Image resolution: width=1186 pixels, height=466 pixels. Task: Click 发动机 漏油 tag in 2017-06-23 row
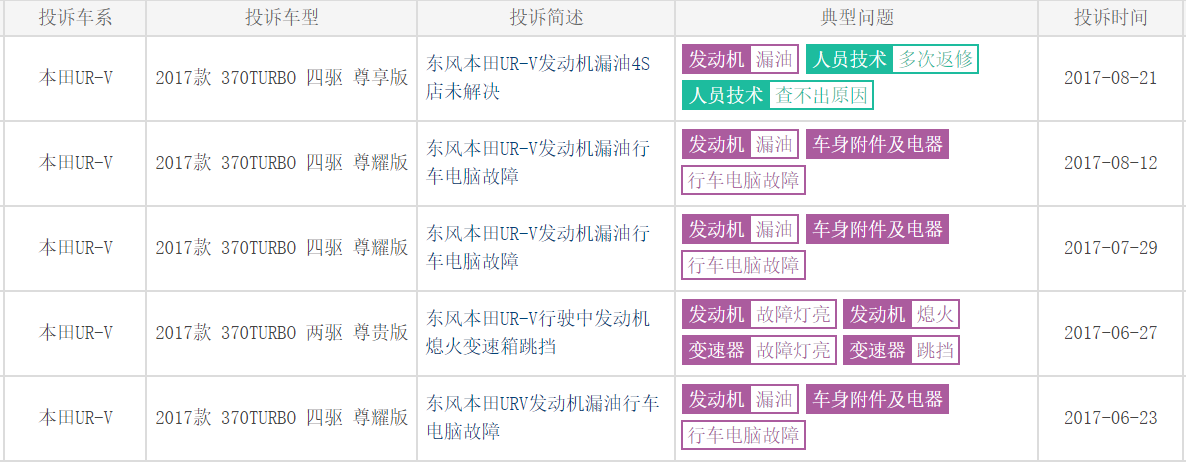[740, 399]
